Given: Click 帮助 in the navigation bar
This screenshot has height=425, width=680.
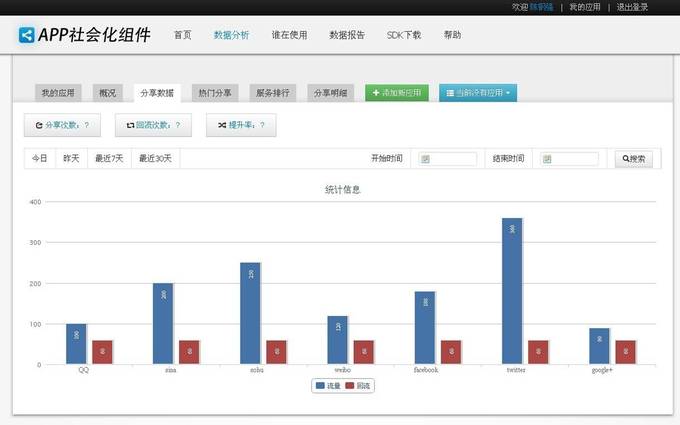Looking at the screenshot, I should coord(452,35).
